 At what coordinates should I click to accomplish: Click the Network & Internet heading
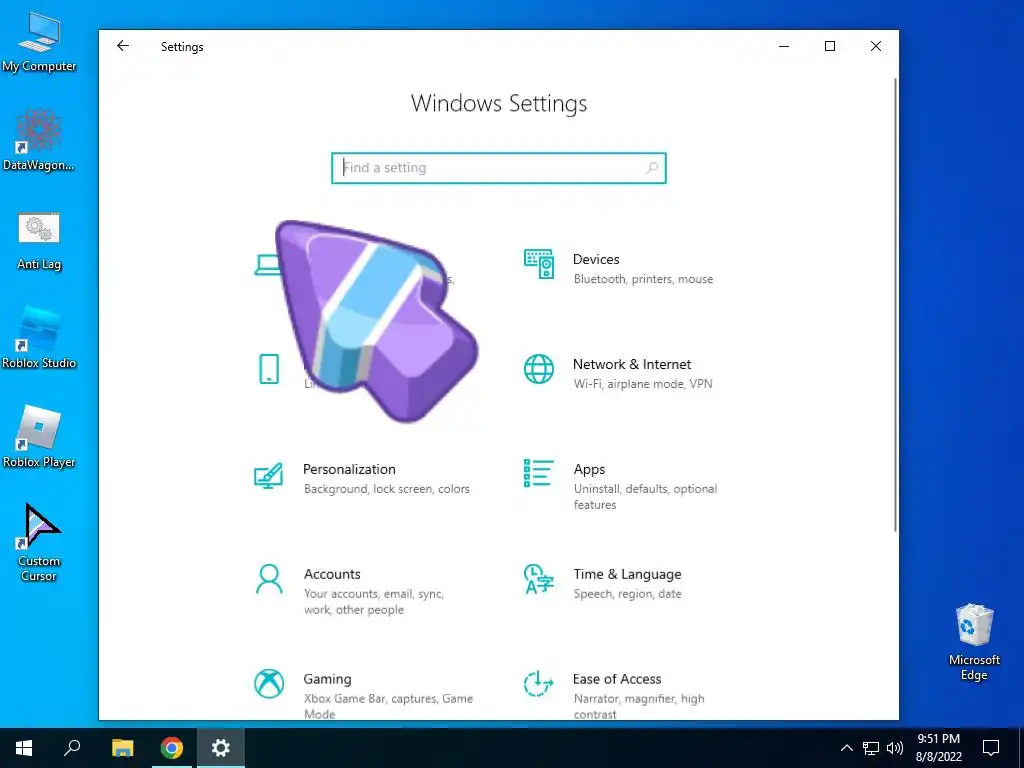(632, 364)
